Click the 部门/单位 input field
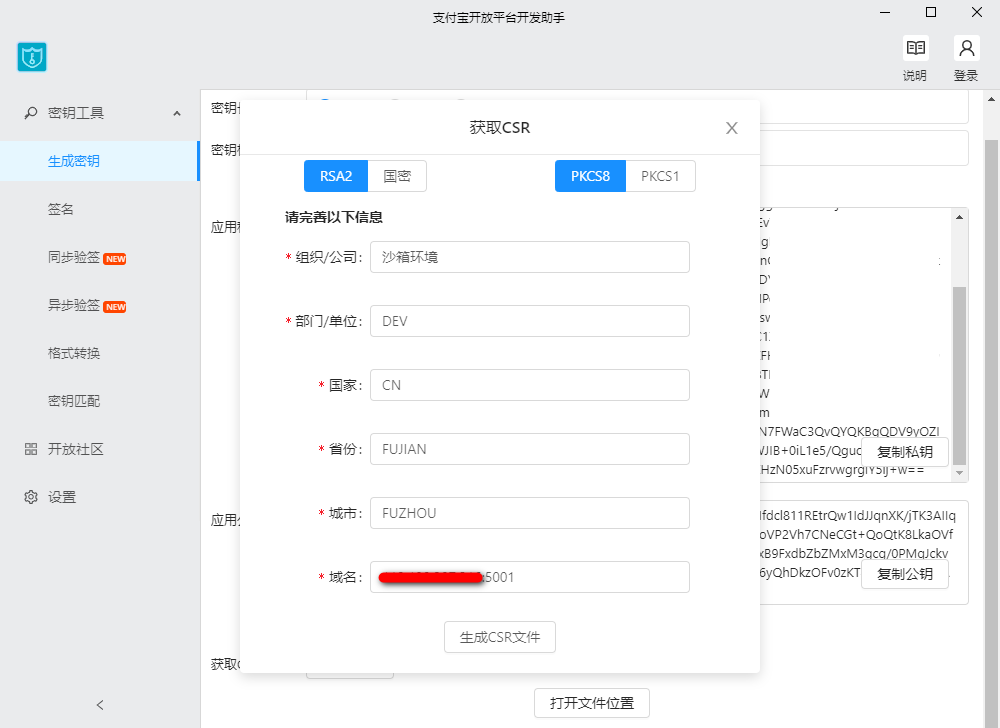1000x728 pixels. [x=530, y=321]
